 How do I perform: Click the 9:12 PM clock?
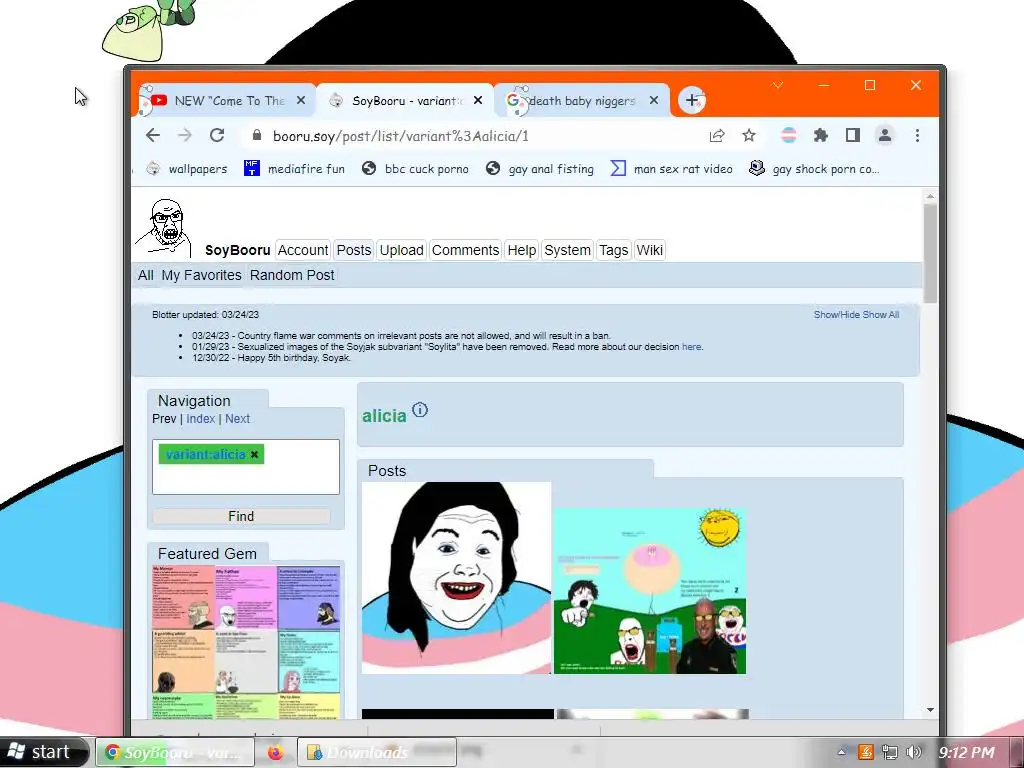click(x=967, y=752)
